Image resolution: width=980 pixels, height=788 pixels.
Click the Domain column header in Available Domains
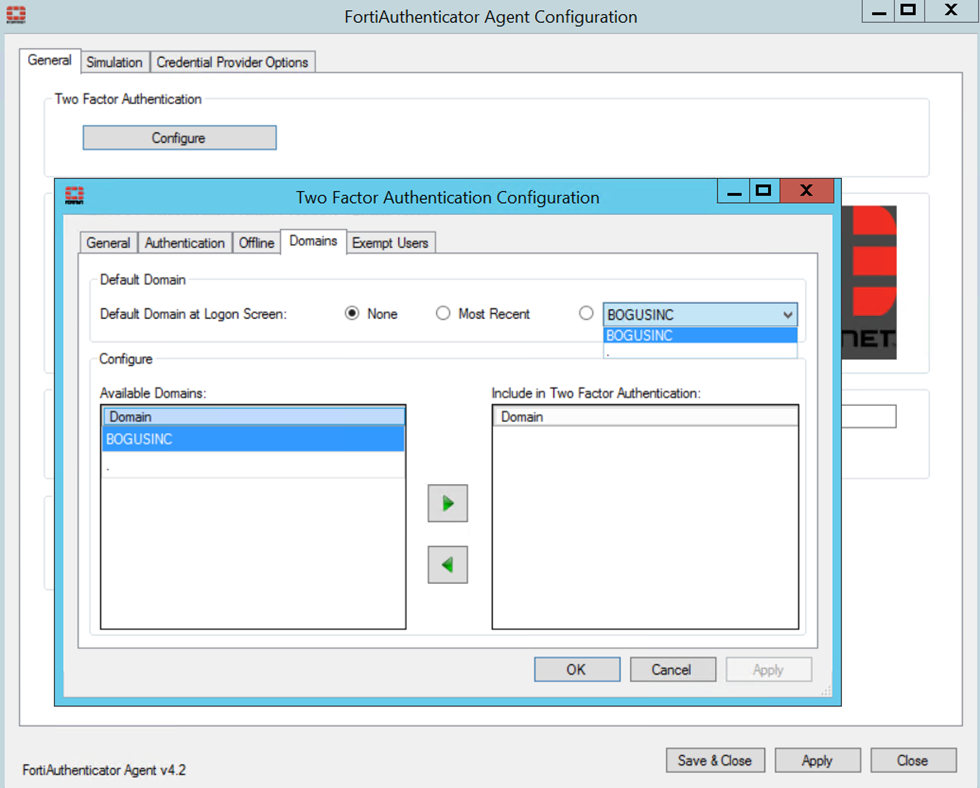253,416
